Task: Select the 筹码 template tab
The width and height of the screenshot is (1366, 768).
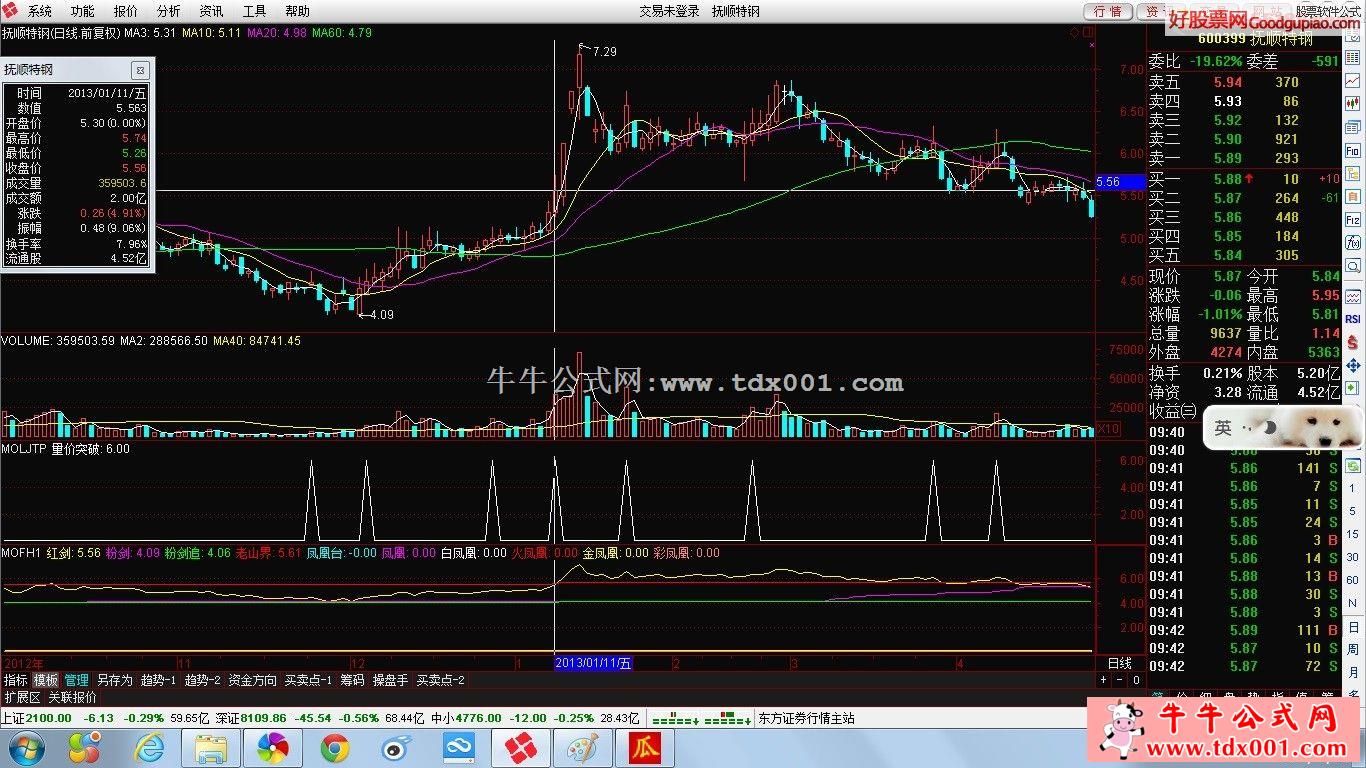Action: [x=352, y=680]
